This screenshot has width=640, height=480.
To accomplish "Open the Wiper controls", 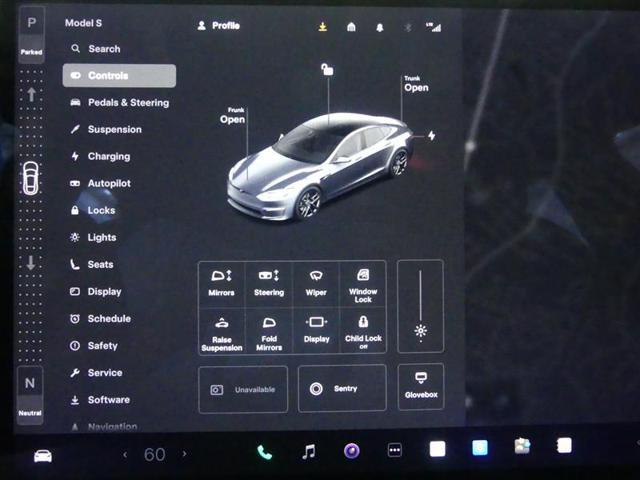I will [316, 283].
